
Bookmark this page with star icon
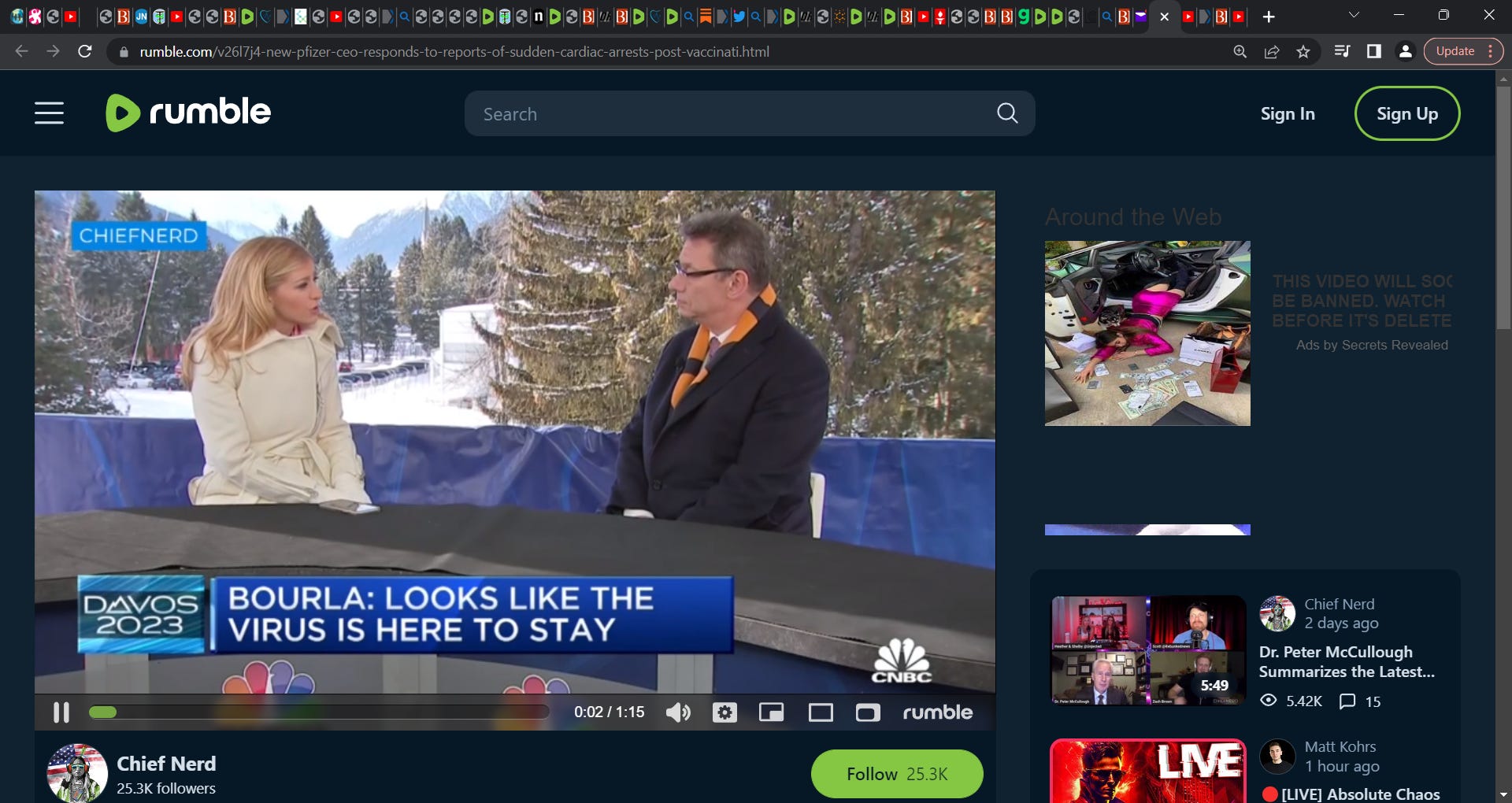1303,51
